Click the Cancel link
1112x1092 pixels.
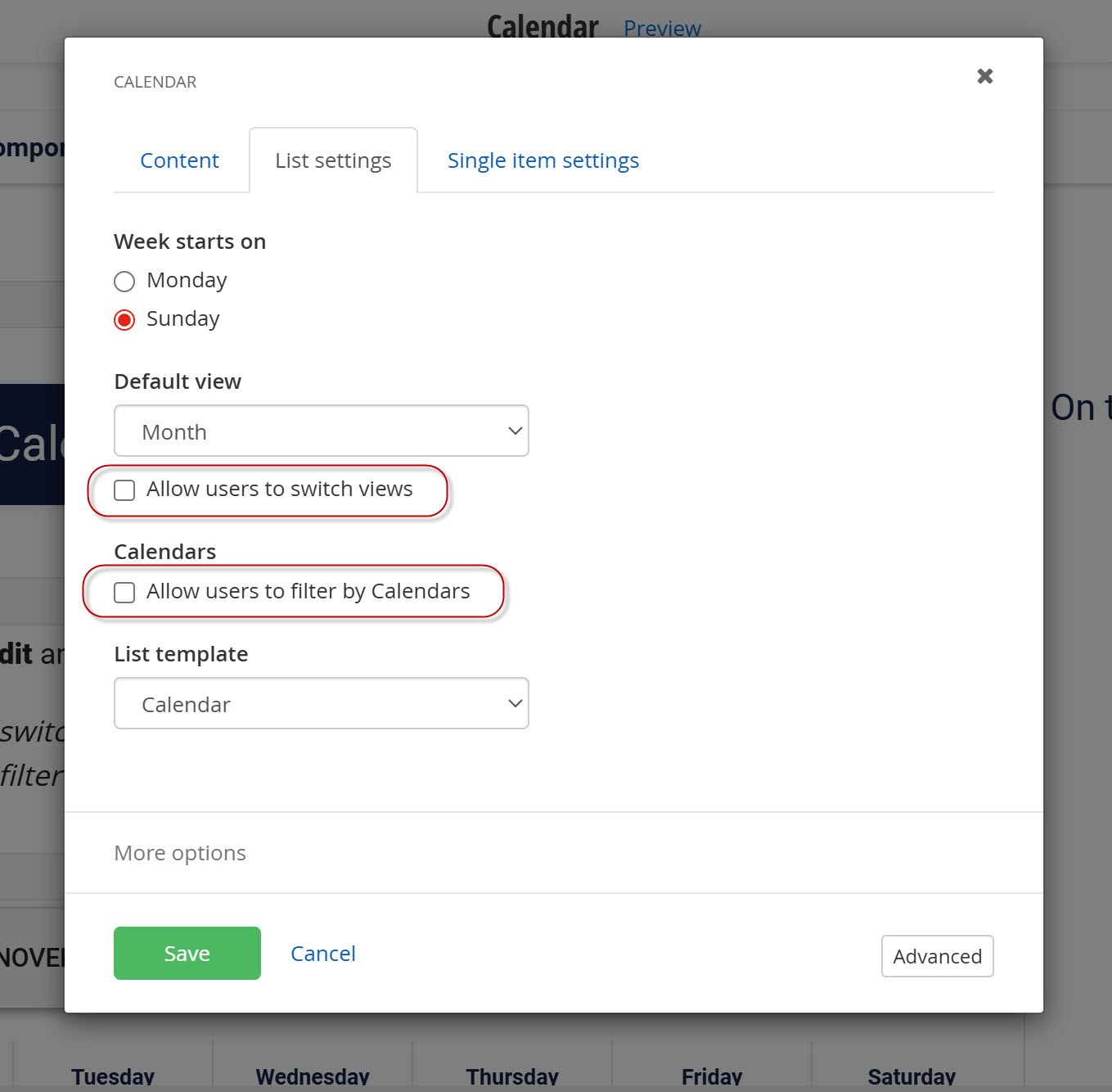[x=323, y=954]
